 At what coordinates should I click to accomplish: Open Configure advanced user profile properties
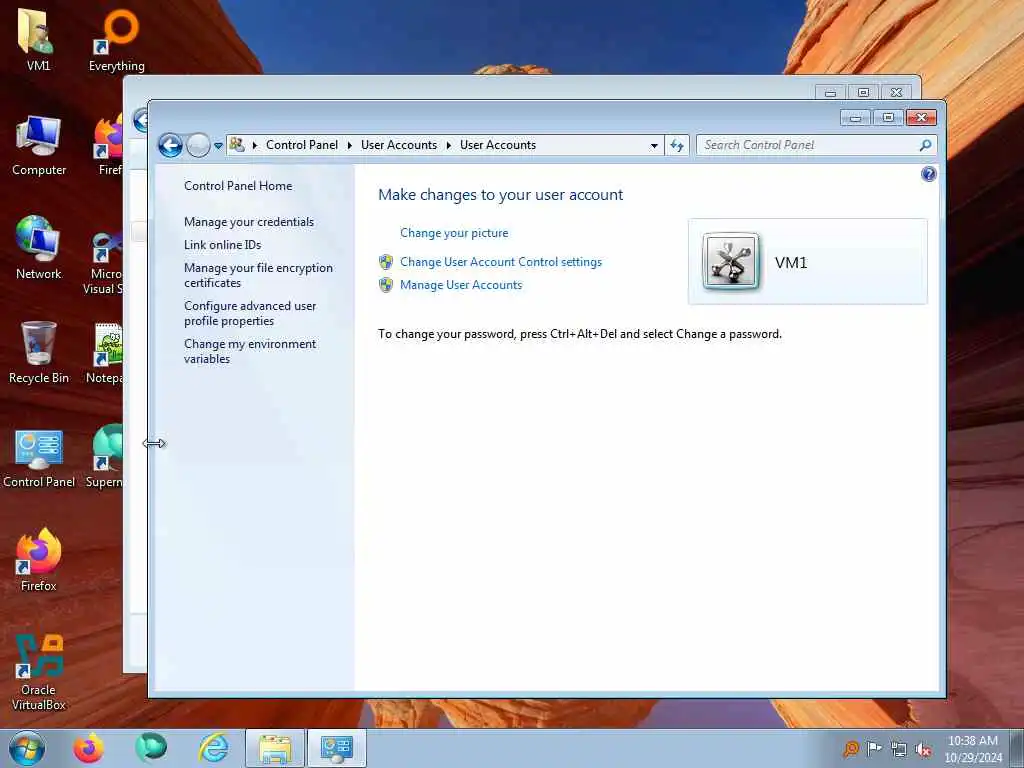coord(249,313)
